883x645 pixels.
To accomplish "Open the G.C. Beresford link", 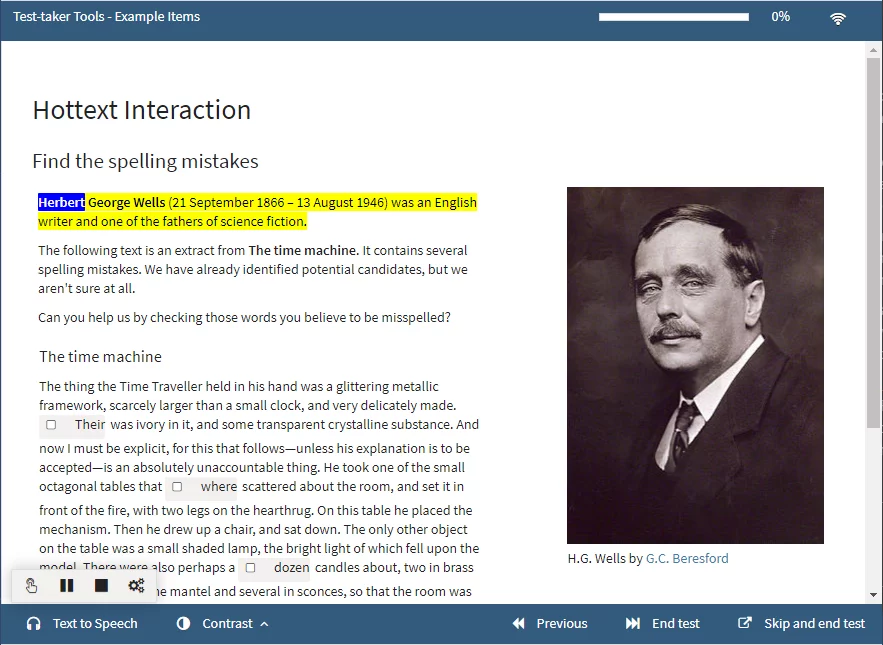I will coord(687,559).
